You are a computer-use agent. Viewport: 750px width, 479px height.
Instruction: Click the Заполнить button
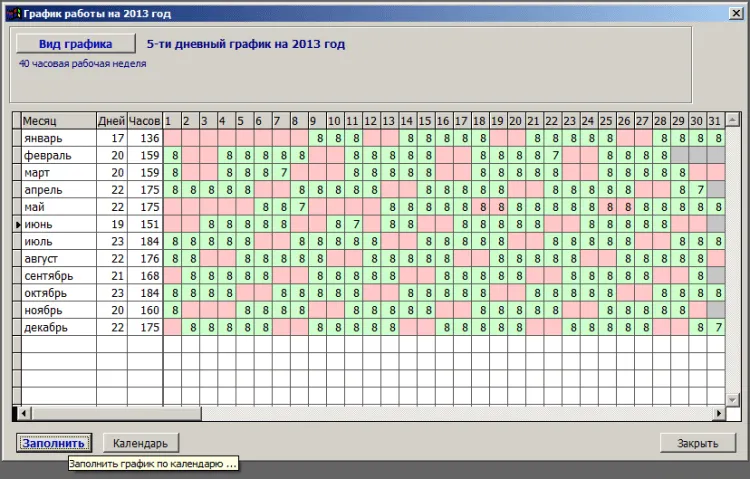[54, 443]
